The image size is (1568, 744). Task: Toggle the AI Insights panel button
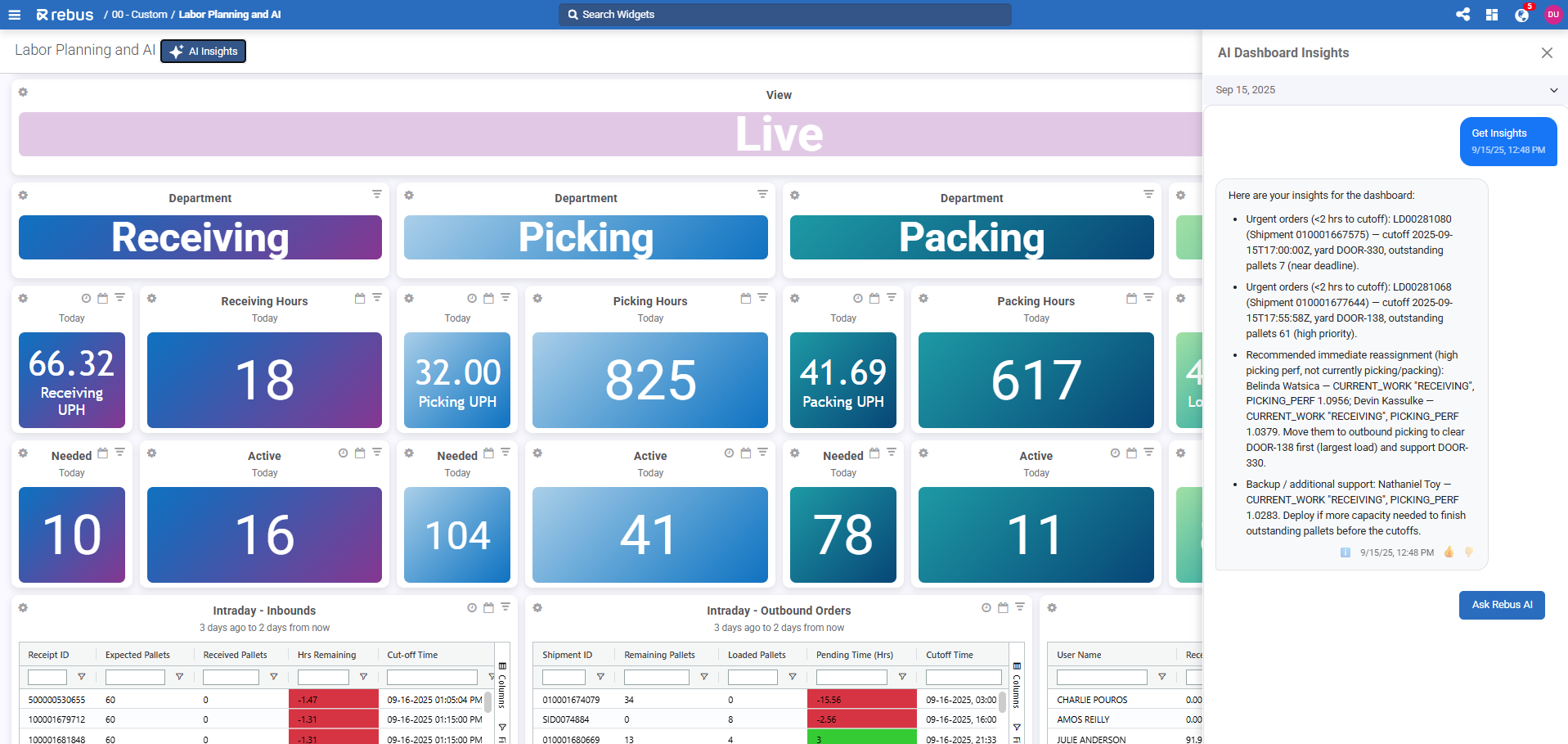coord(203,52)
